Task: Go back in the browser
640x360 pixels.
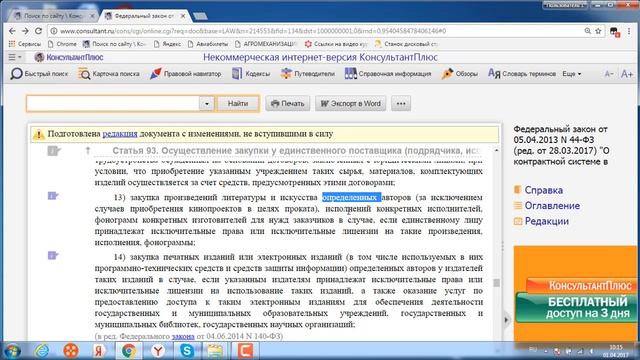Action: pyautogui.click(x=12, y=31)
